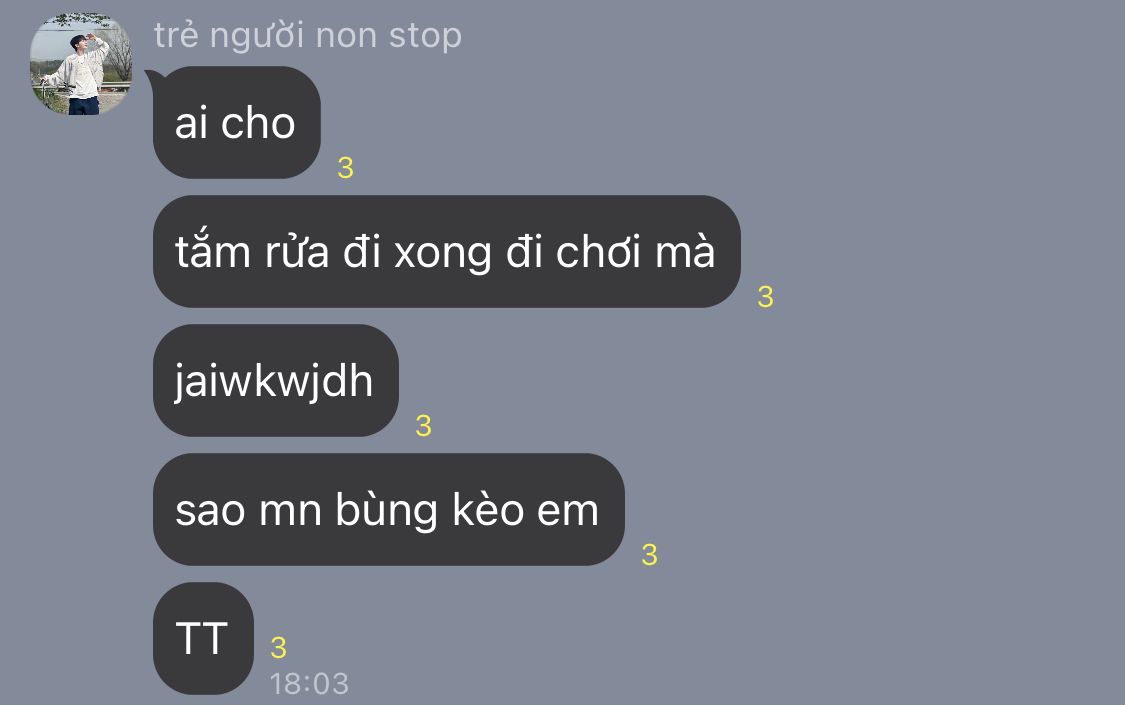Click the pointed tail of "ai cho" bubble

click(150, 76)
